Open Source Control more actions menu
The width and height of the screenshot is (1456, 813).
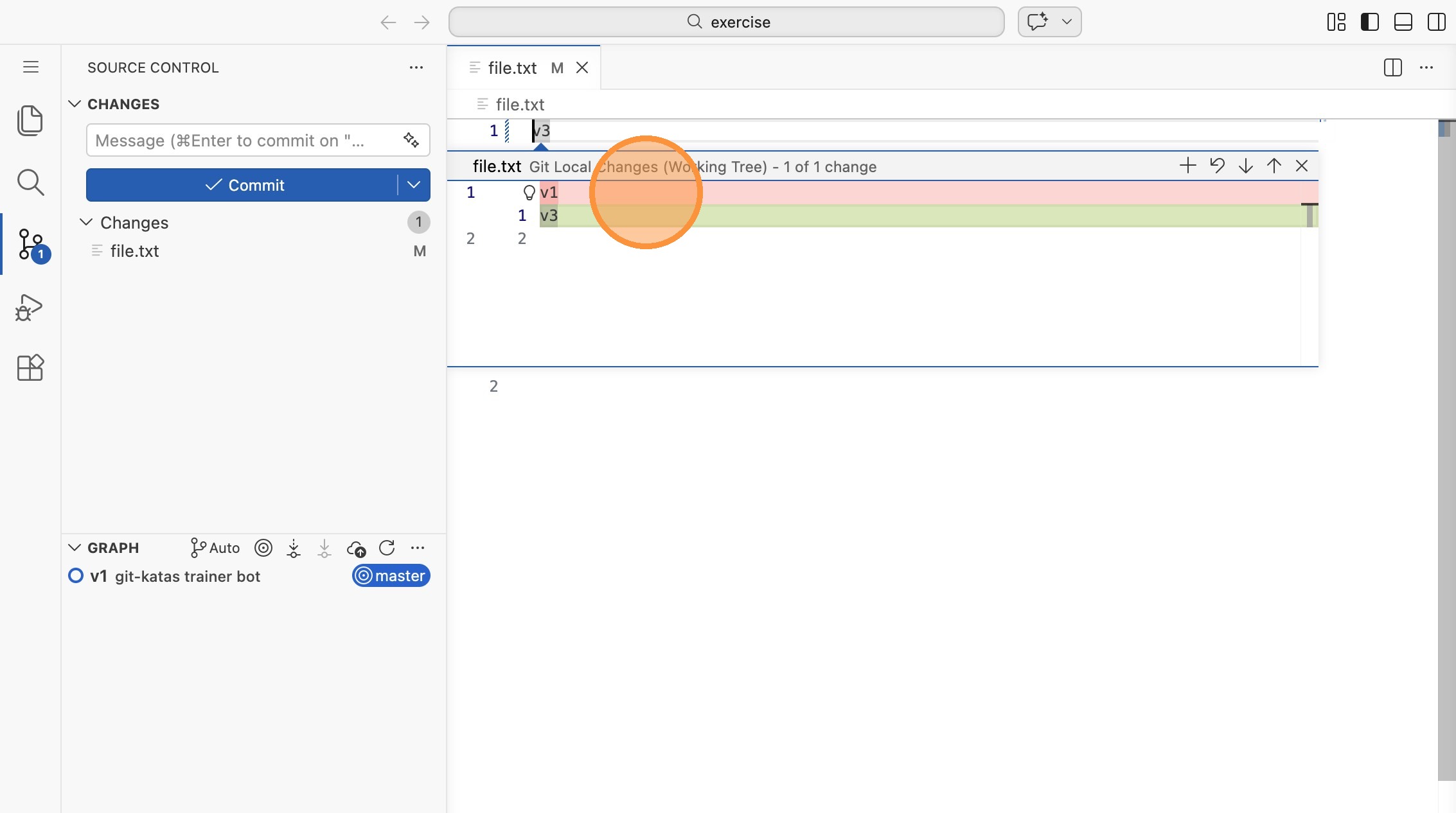coord(416,67)
